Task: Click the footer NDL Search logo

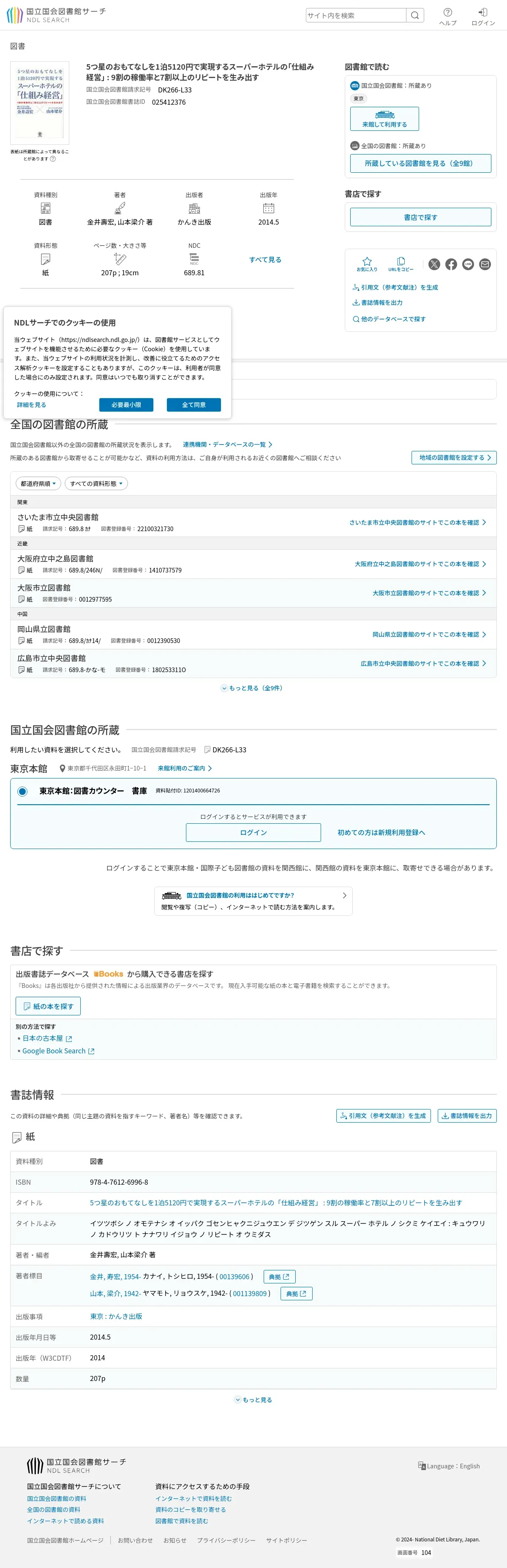Action: [77, 1465]
